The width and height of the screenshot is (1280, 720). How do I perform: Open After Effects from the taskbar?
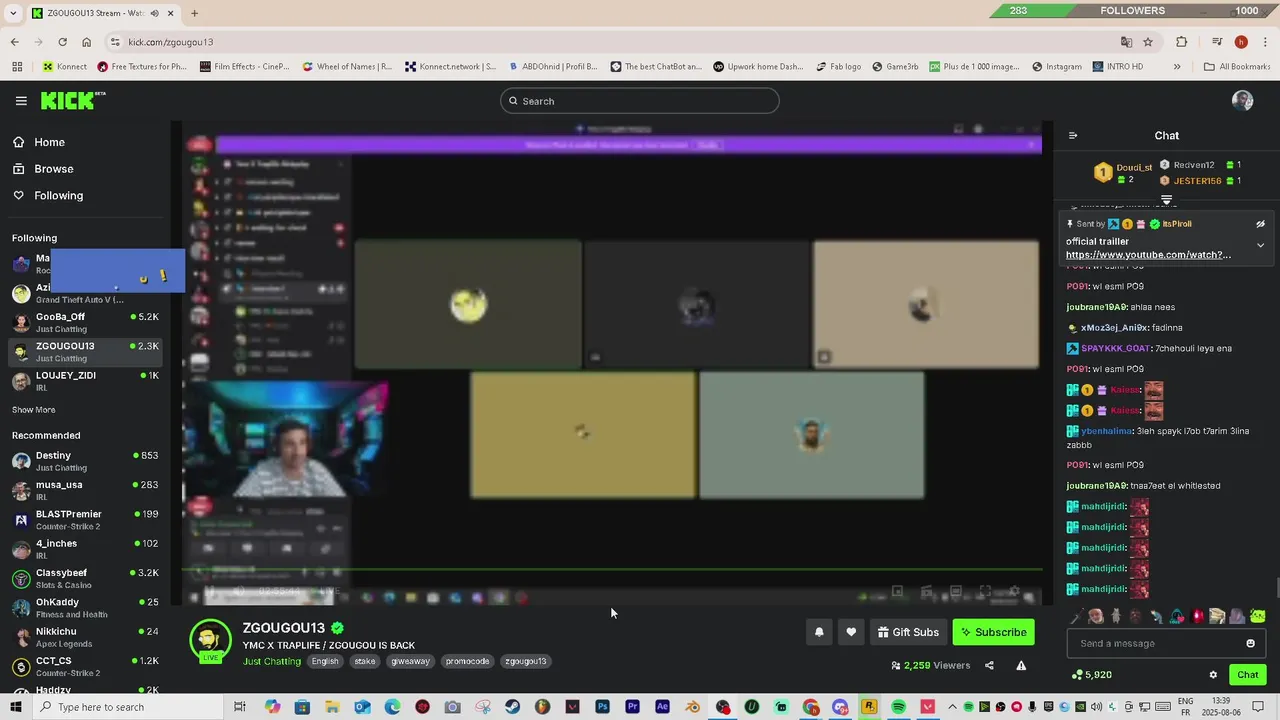[662, 707]
